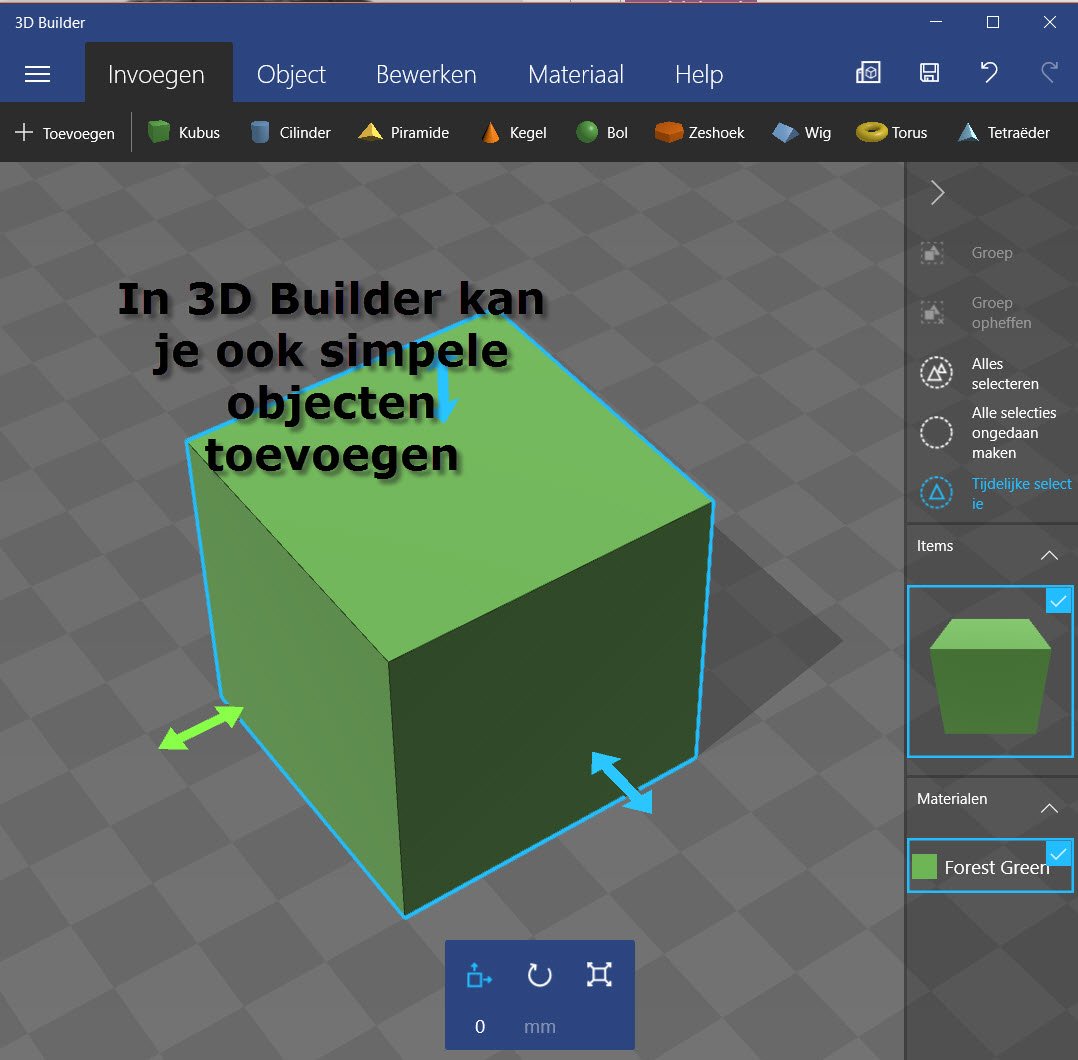Uncheck the Forest Green material checkmark
This screenshot has height=1060, width=1078.
pos(1059,853)
